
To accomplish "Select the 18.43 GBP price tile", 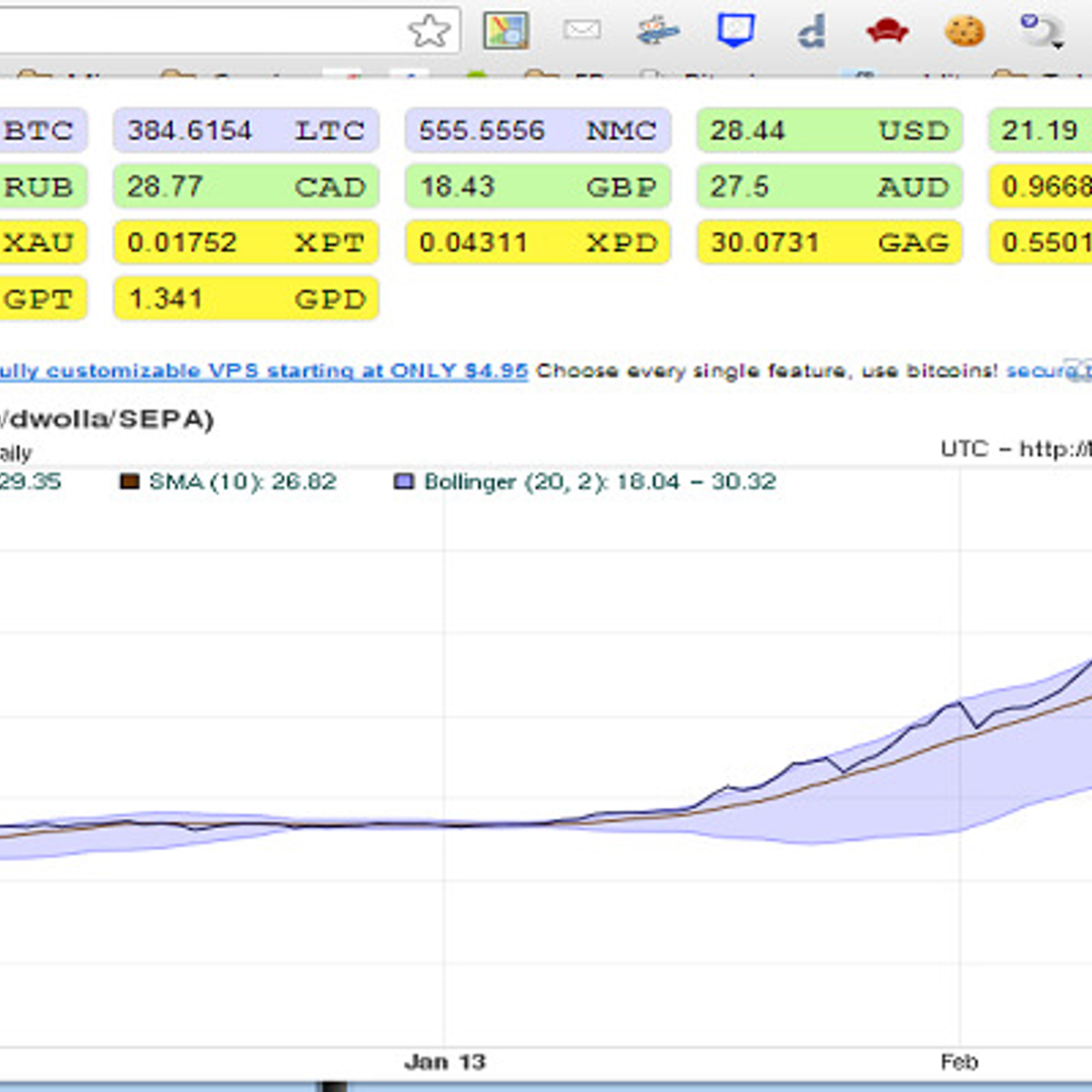I will coord(538,187).
